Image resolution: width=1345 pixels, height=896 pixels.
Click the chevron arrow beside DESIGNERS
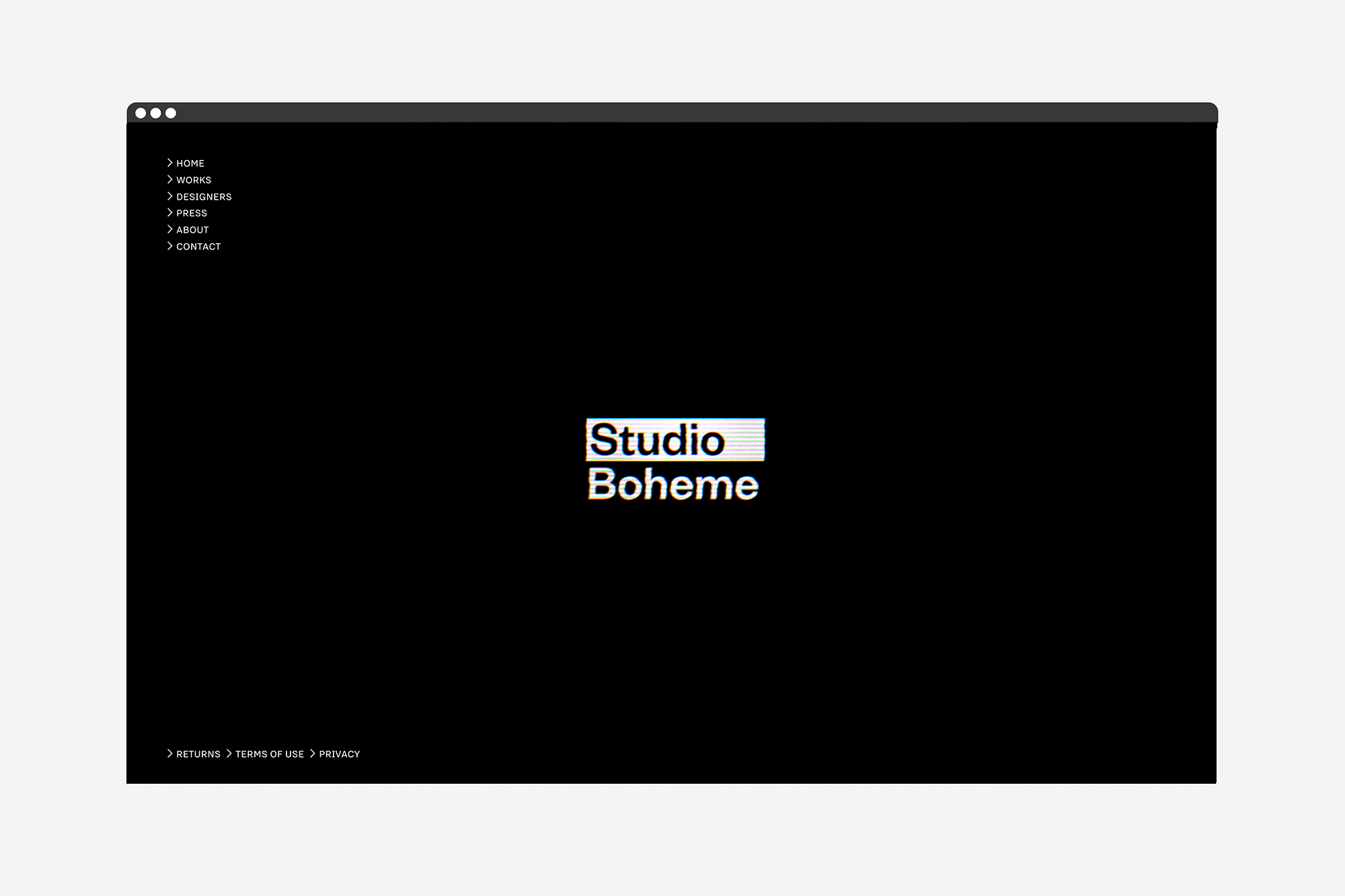click(x=170, y=196)
